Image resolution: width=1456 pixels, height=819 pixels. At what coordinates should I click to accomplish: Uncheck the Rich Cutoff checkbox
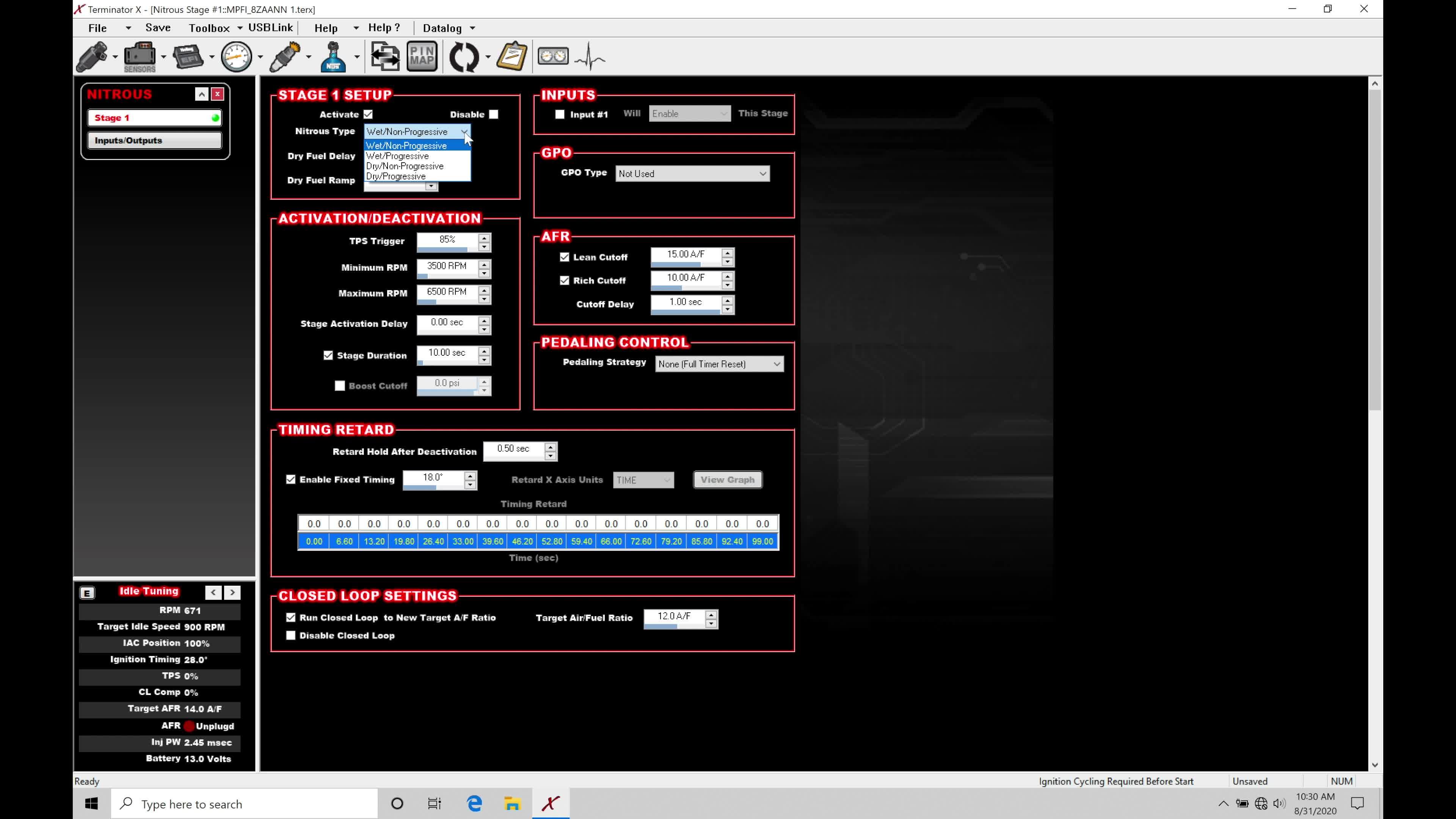click(x=565, y=280)
